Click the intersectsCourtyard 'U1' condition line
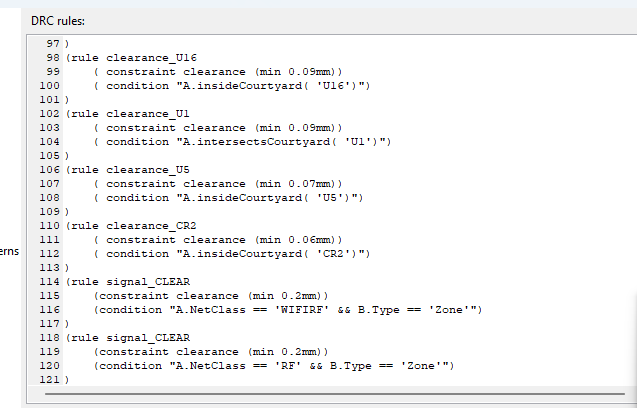Screen dimensions: 637x408 [243, 142]
